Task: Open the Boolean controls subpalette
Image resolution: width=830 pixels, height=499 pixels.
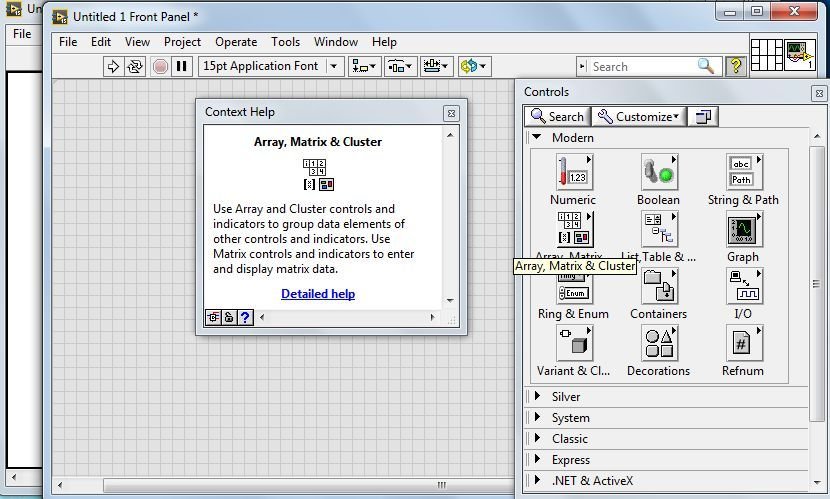Action: point(658,173)
